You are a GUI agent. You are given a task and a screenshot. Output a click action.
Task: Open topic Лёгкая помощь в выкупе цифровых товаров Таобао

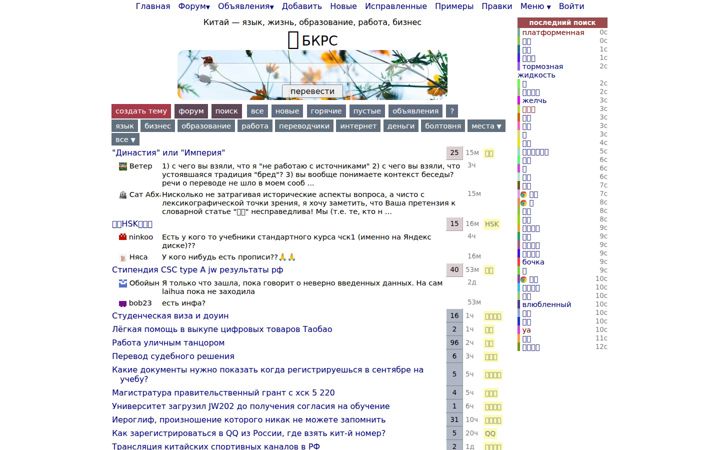(222, 329)
